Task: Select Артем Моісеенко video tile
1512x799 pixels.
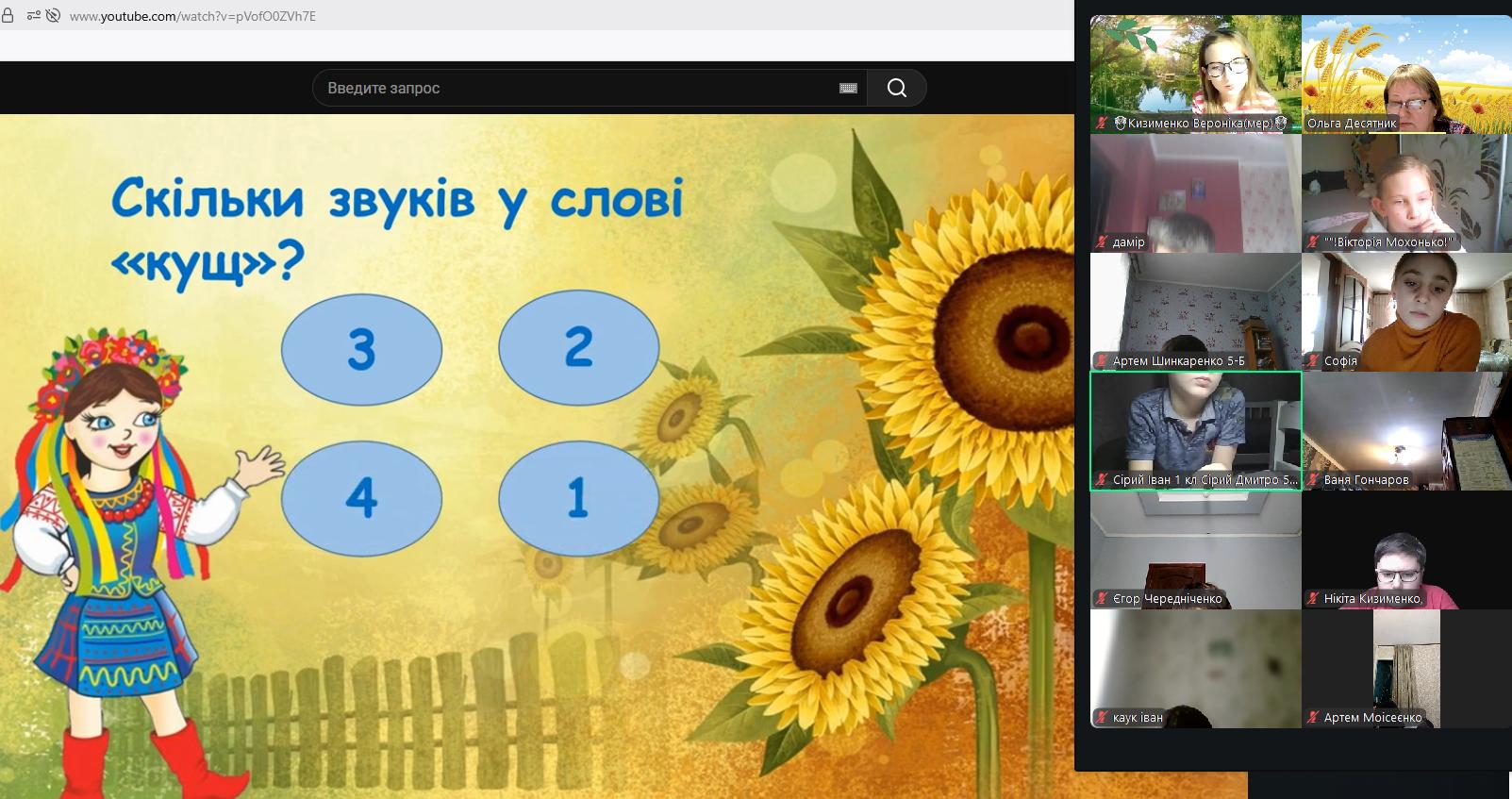Action: [x=1406, y=668]
